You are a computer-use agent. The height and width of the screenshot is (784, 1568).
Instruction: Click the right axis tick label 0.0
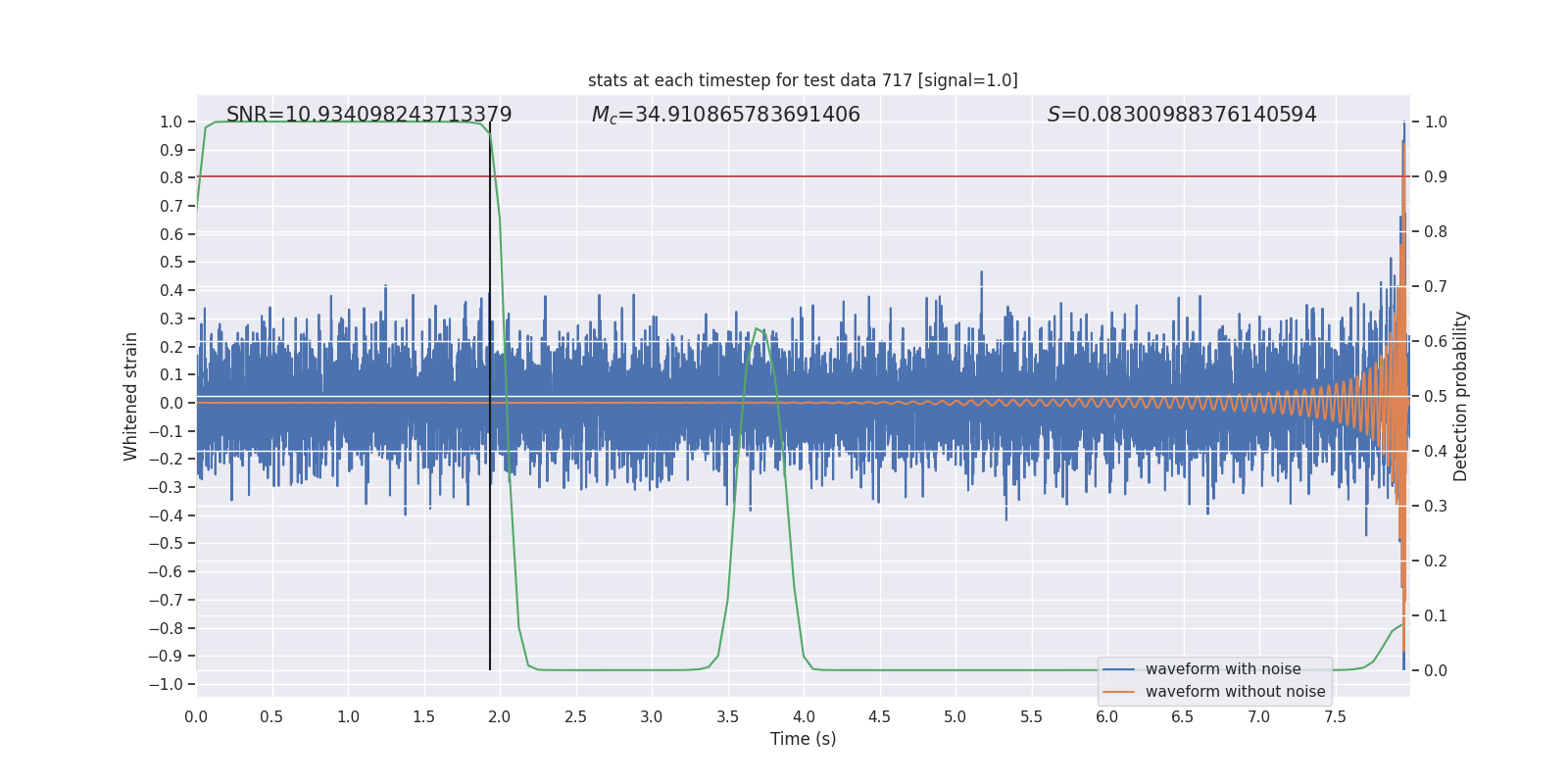[1435, 670]
